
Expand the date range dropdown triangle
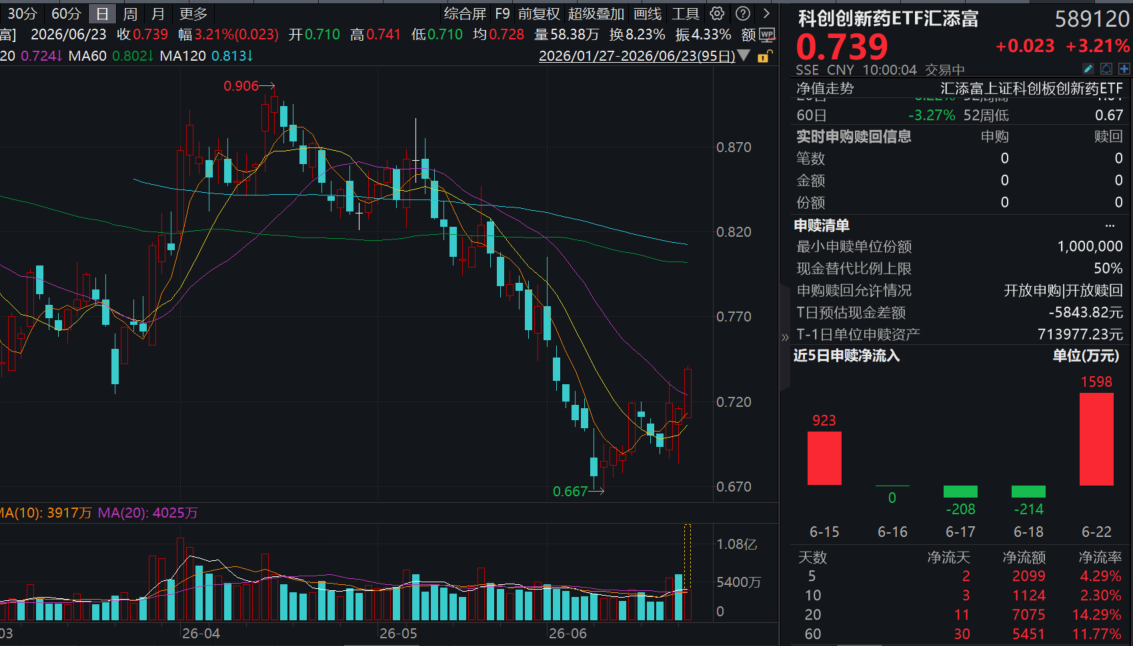pyautogui.click(x=744, y=56)
